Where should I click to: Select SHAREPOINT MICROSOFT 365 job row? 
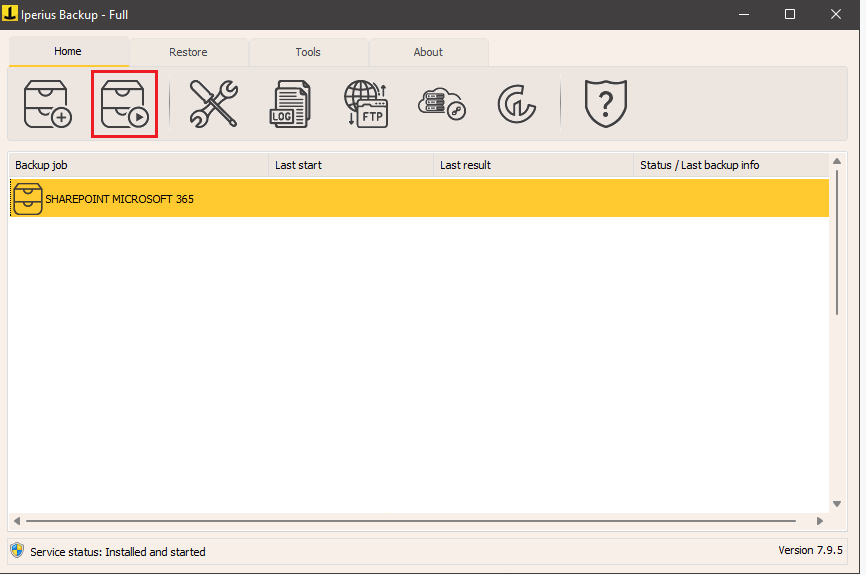[x=419, y=198]
